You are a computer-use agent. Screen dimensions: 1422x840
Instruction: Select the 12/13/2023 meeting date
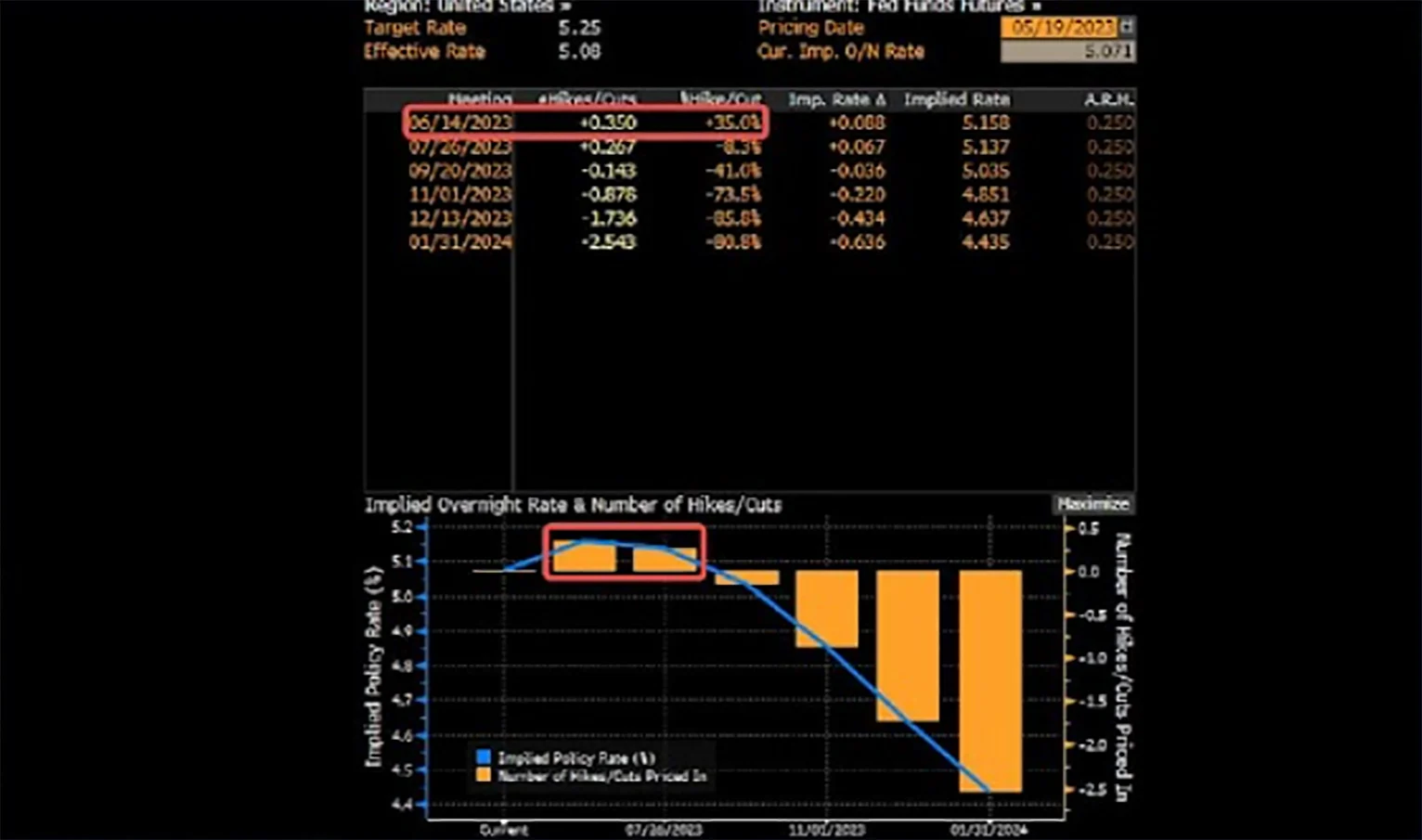click(x=460, y=218)
